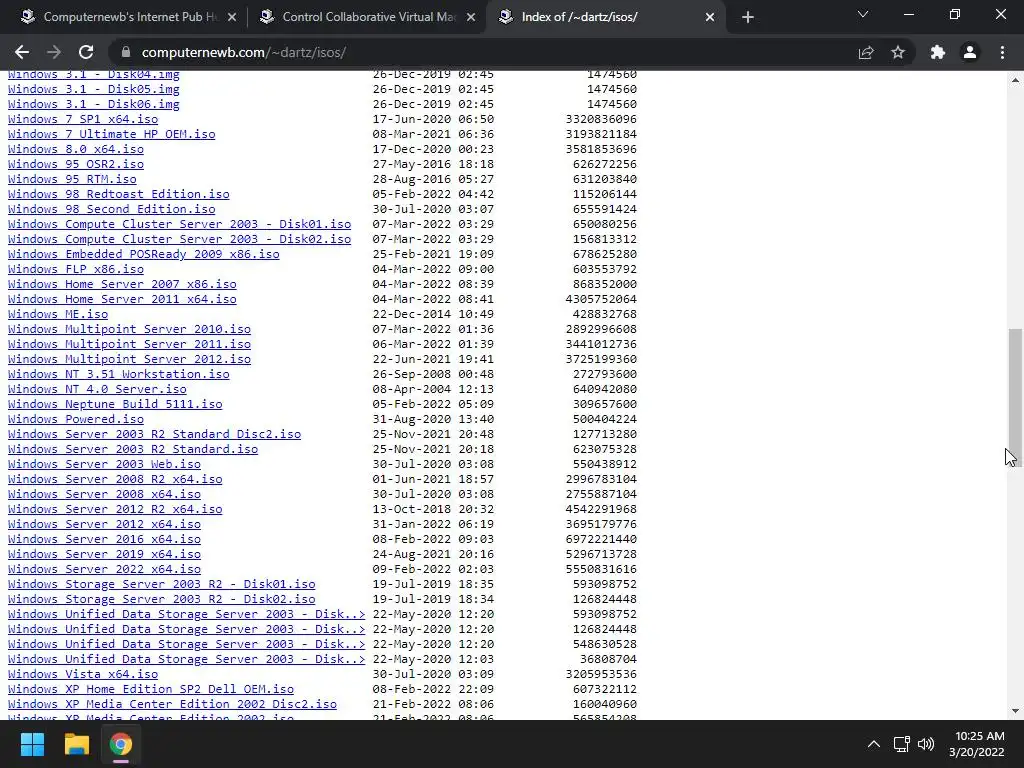Open a new browser tab
This screenshot has width=1024, height=768.
coord(748,17)
